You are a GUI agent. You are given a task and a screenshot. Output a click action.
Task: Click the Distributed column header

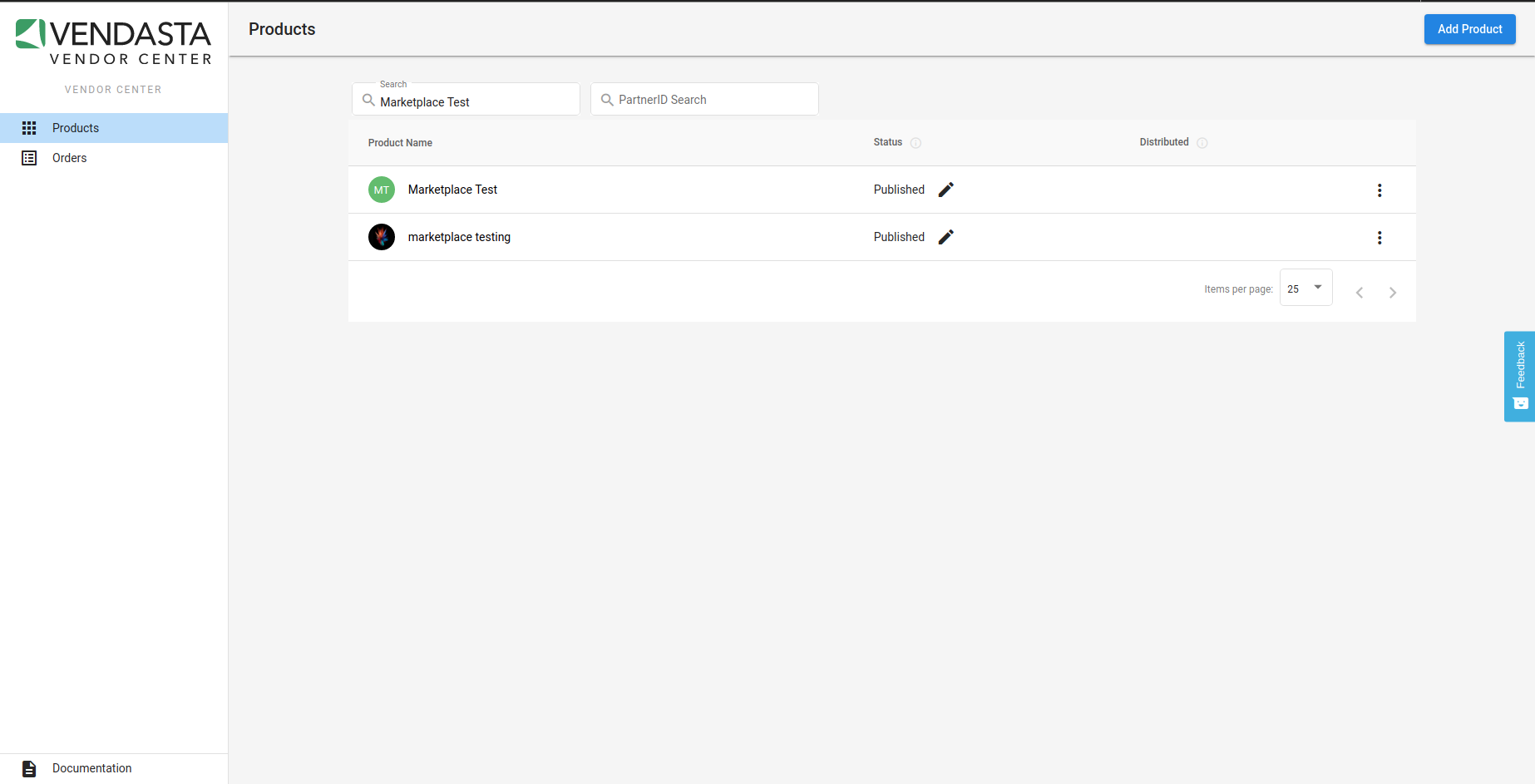click(x=1164, y=142)
